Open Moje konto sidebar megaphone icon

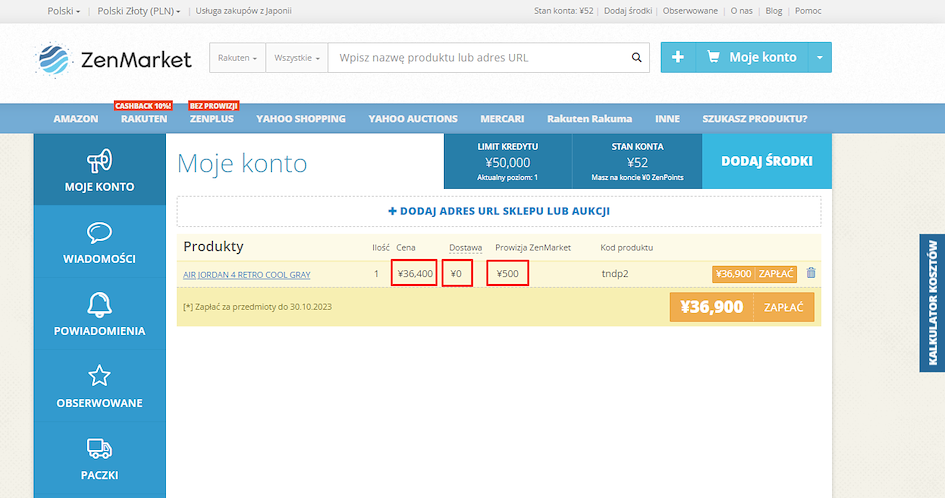pos(99,161)
